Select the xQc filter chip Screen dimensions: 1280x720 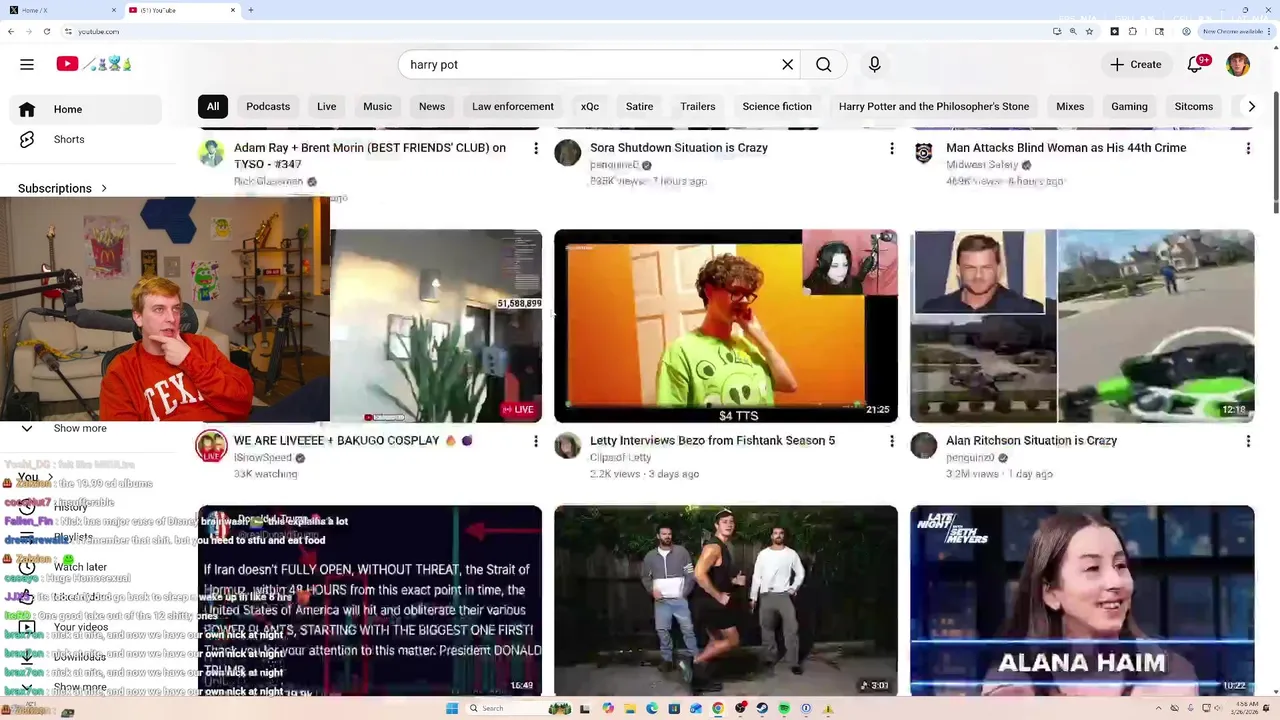(590, 106)
